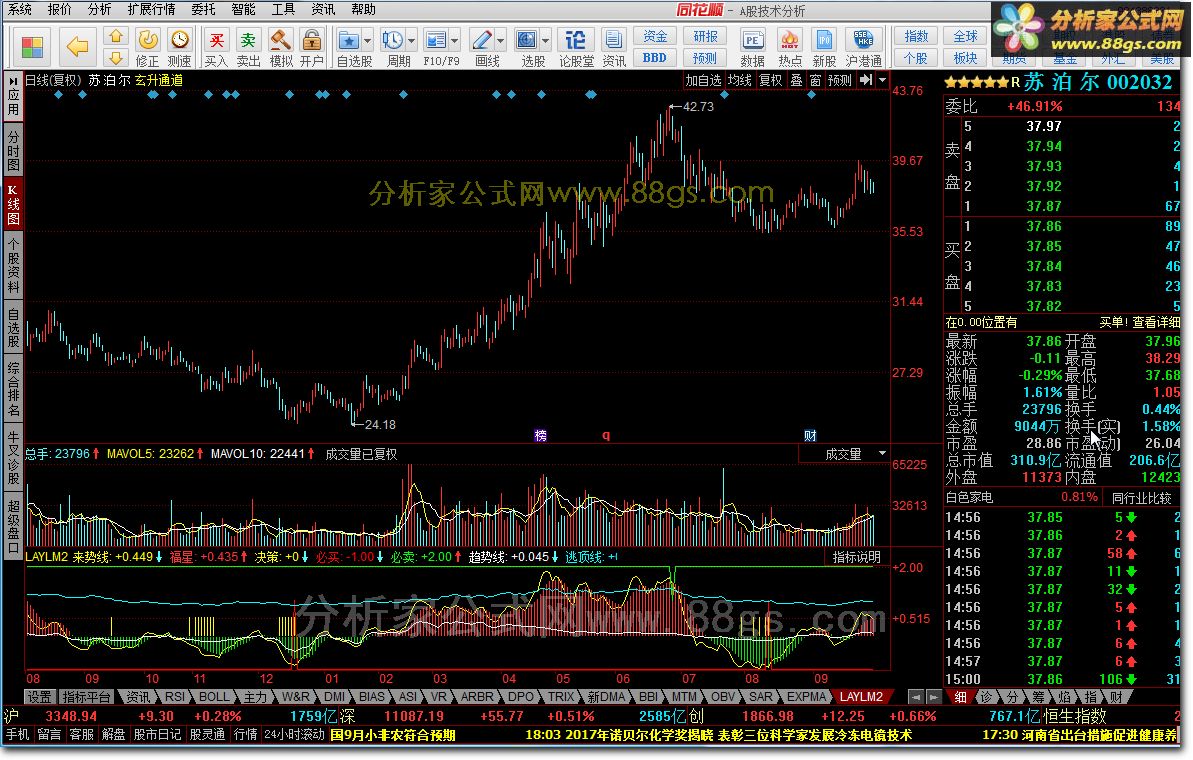Click the BBD button

(655, 58)
